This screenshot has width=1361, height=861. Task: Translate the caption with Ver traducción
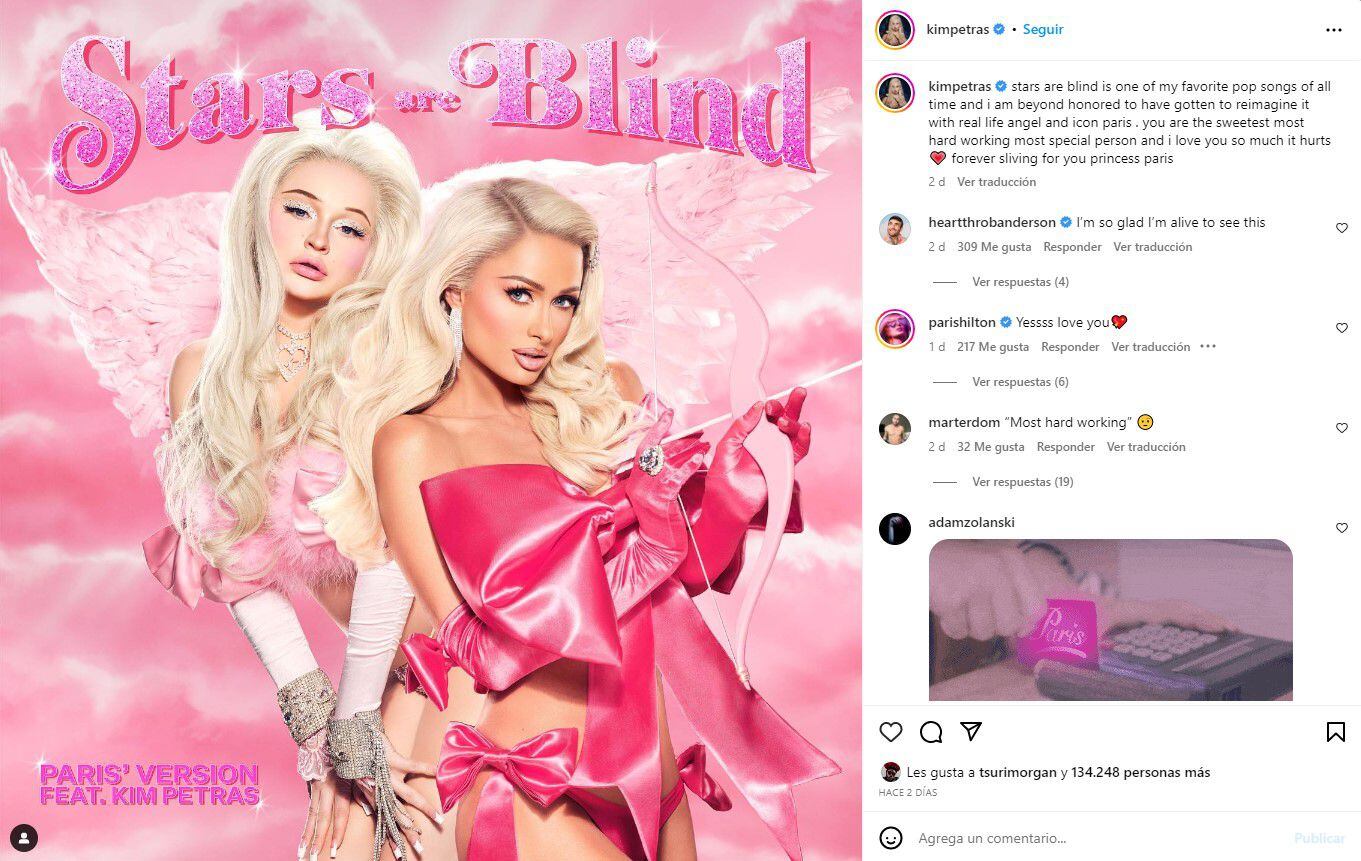[x=996, y=182]
